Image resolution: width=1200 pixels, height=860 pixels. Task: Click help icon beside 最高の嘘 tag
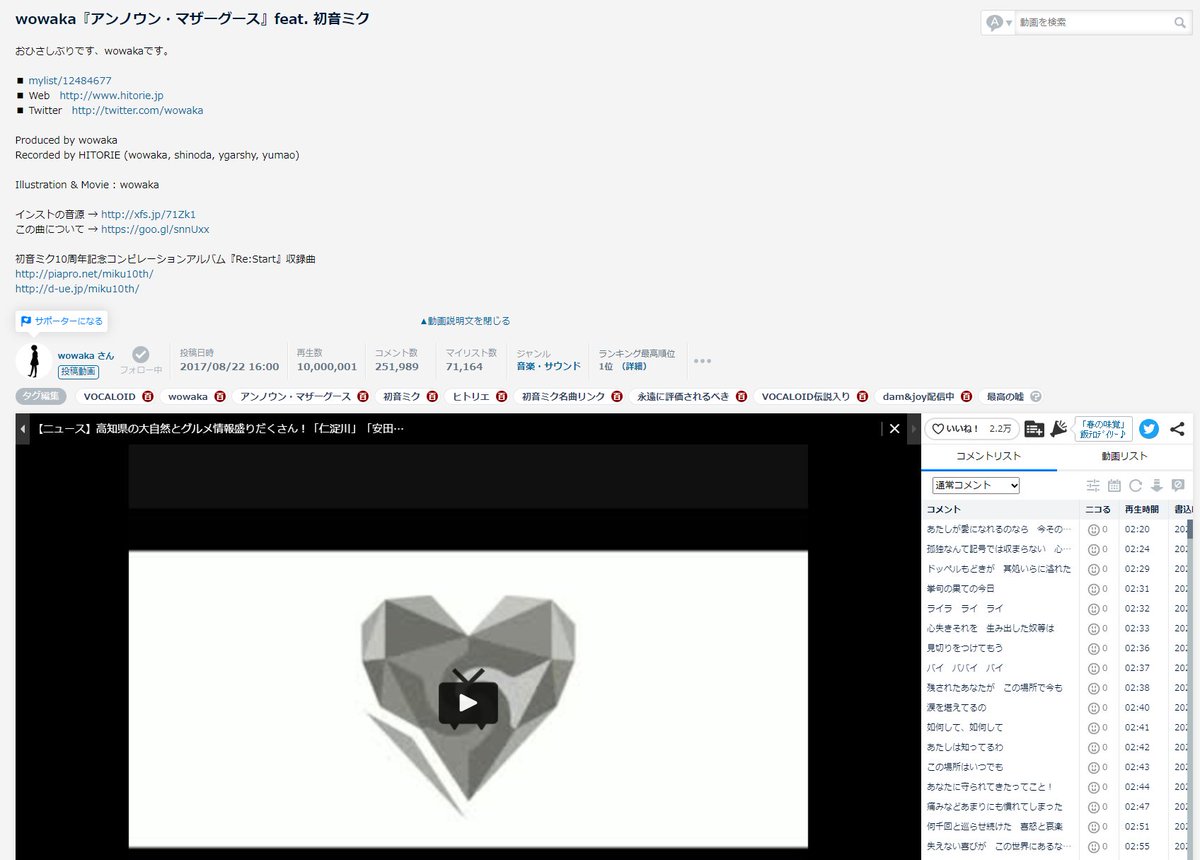[1036, 396]
